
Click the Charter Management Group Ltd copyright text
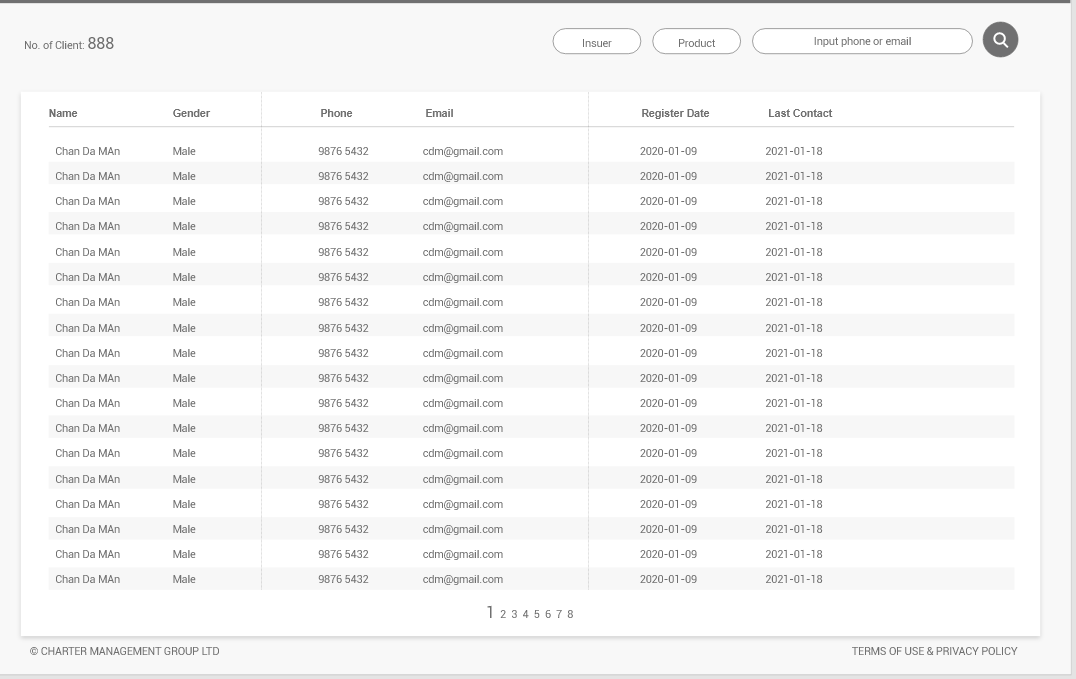[x=124, y=651]
